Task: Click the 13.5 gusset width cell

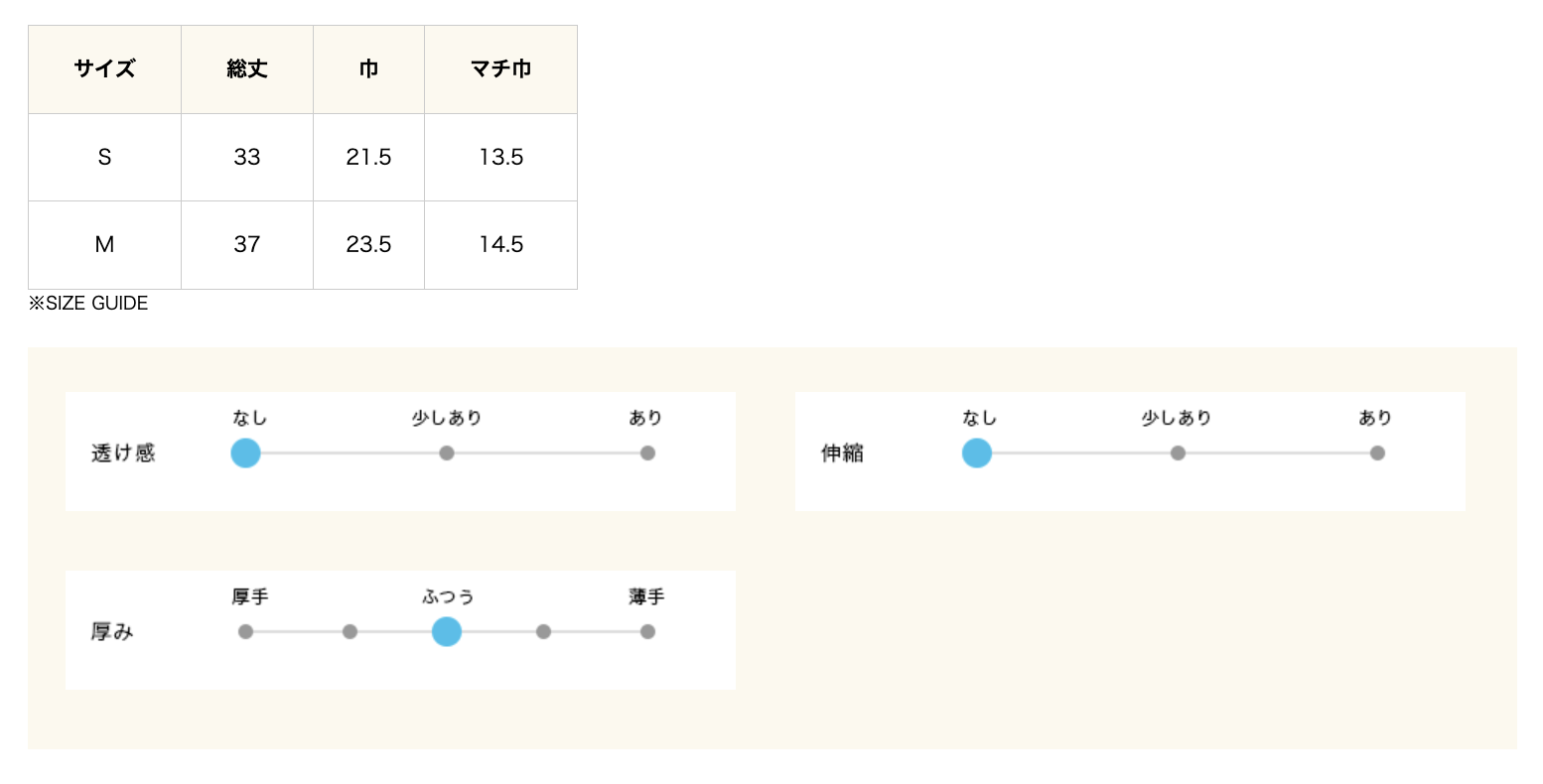Action: (501, 158)
